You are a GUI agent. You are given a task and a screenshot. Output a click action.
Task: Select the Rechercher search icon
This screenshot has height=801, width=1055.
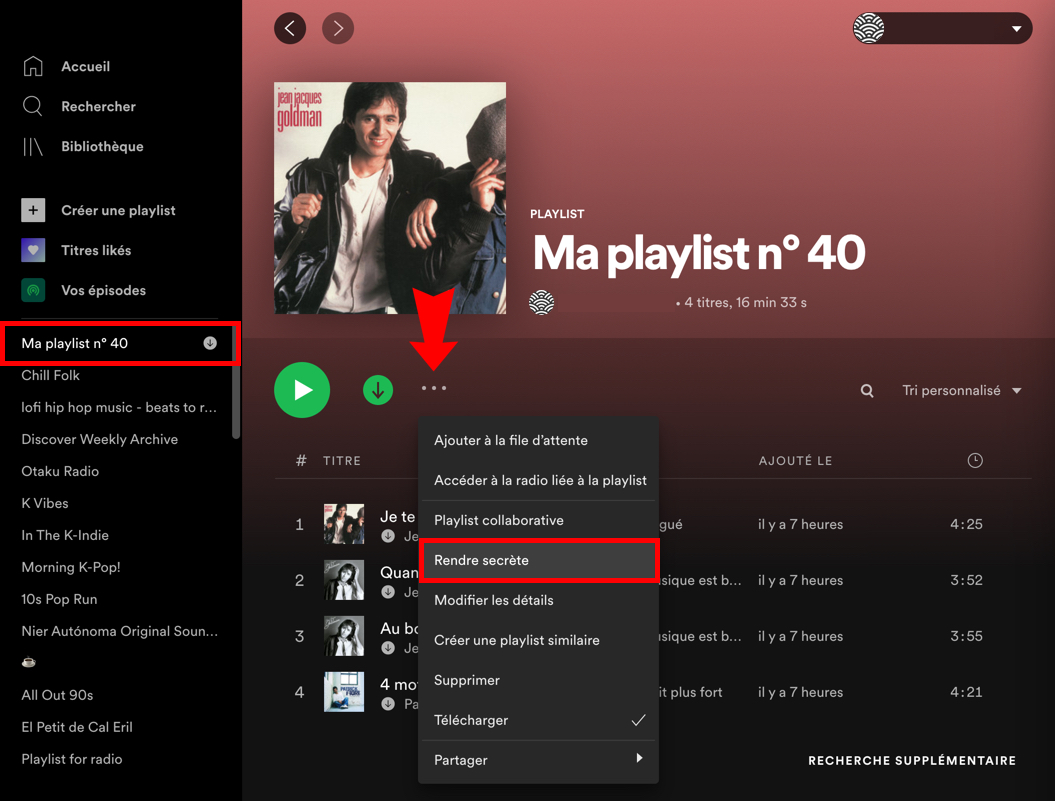[x=34, y=106]
